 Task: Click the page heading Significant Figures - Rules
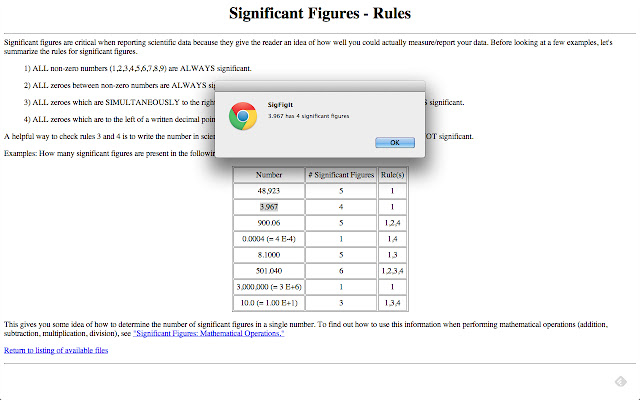[x=320, y=13]
